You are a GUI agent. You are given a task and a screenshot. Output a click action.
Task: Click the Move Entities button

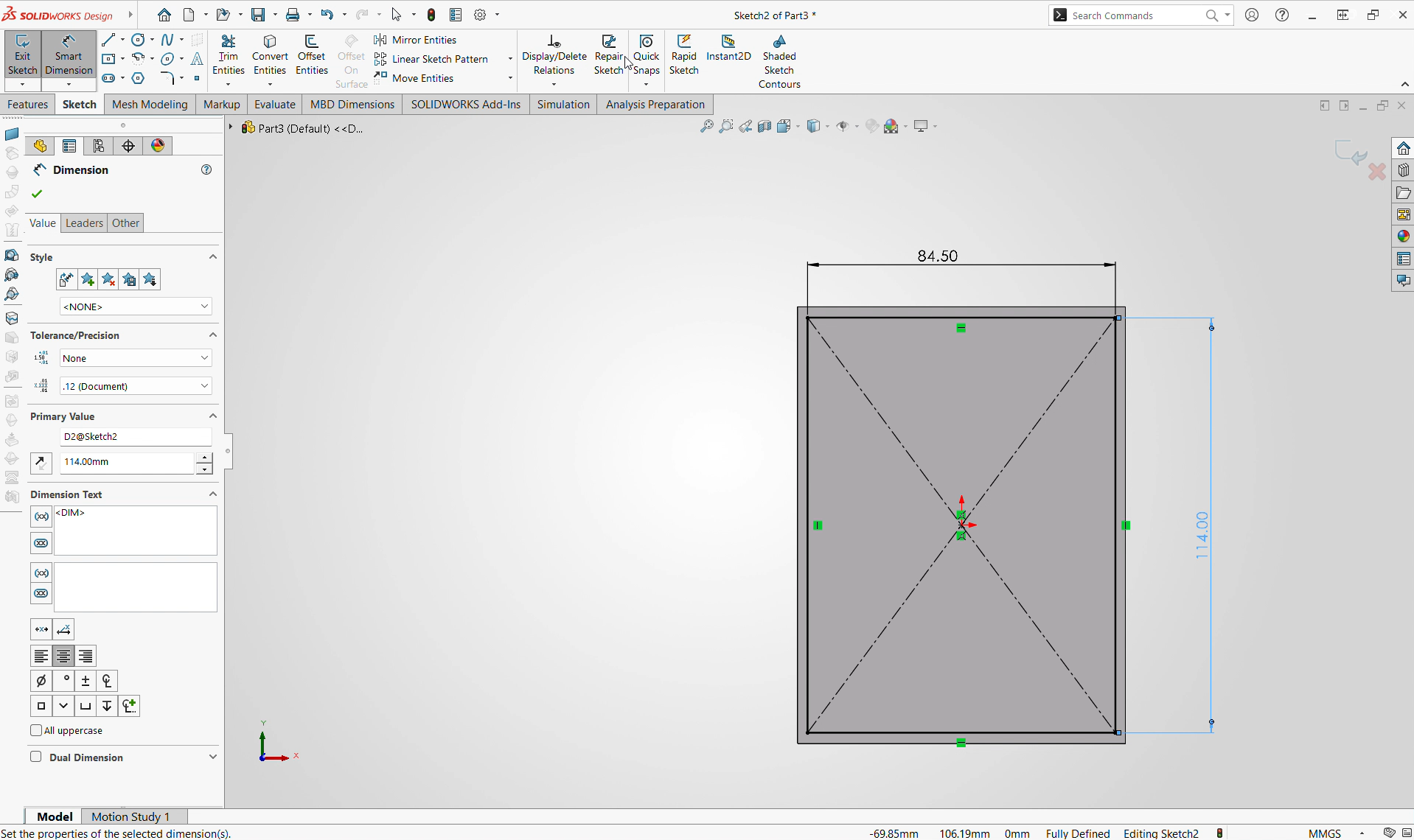[x=414, y=78]
